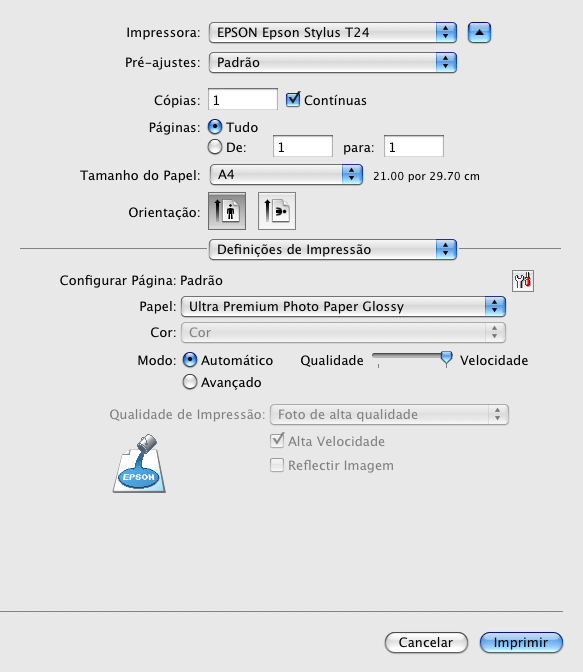Click the Imprimir button
Viewport: 583px width, 672px height.
521,642
